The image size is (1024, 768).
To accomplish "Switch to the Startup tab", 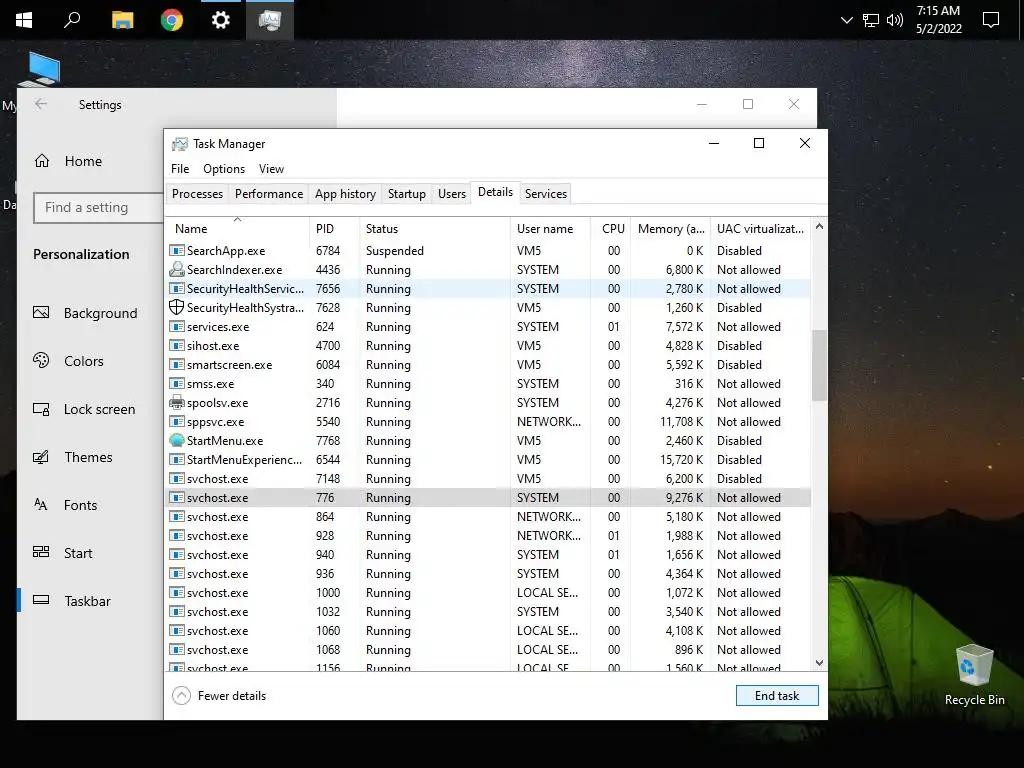I will click(x=407, y=194).
